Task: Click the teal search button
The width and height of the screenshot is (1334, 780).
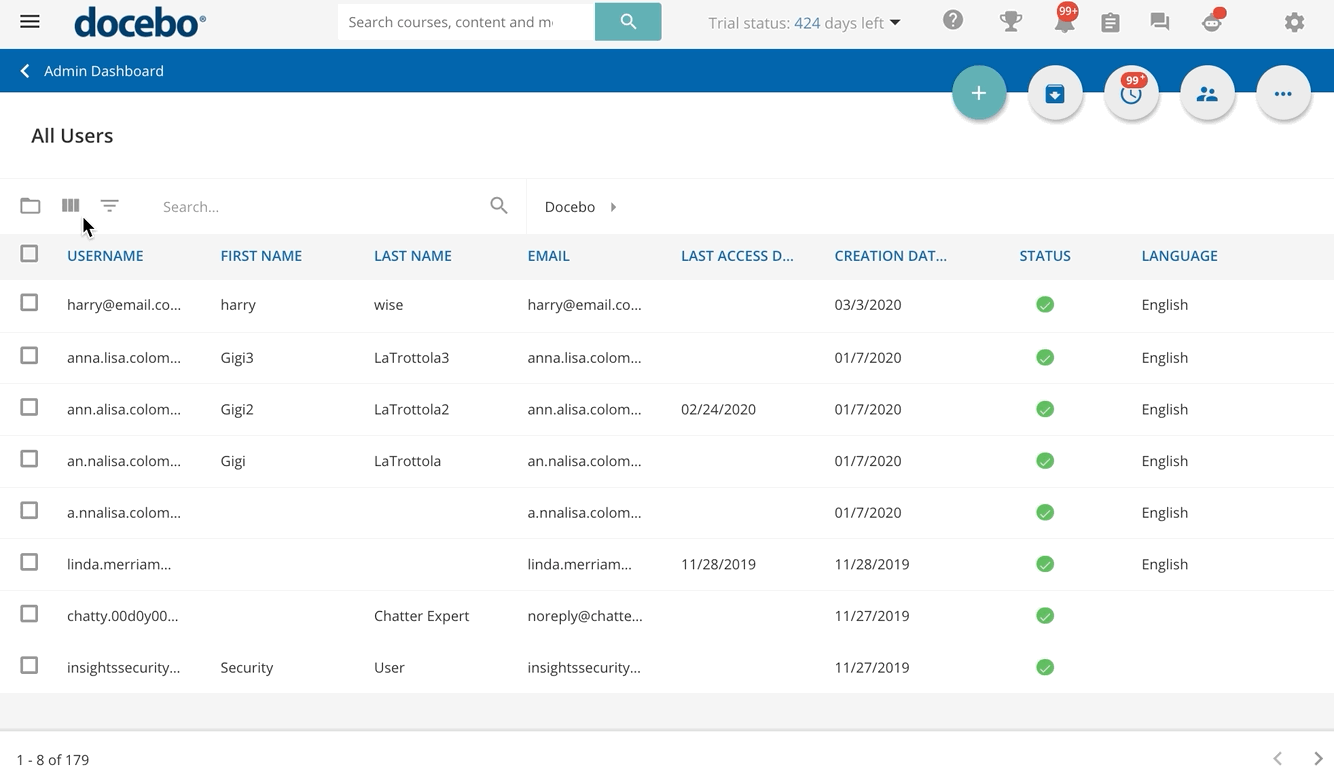Action: click(x=628, y=22)
